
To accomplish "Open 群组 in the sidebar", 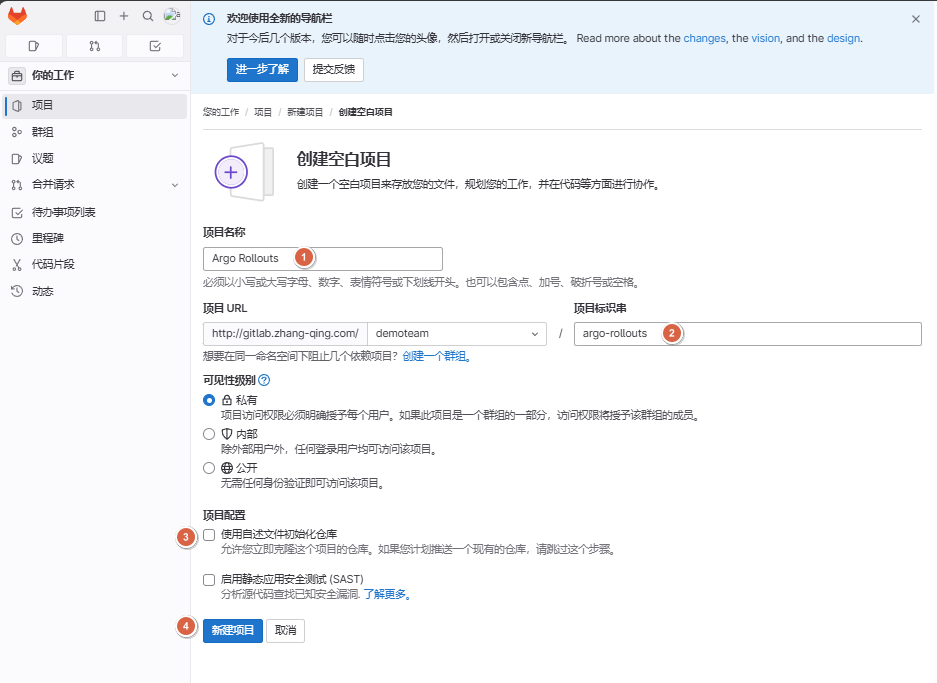I will 96,132.
